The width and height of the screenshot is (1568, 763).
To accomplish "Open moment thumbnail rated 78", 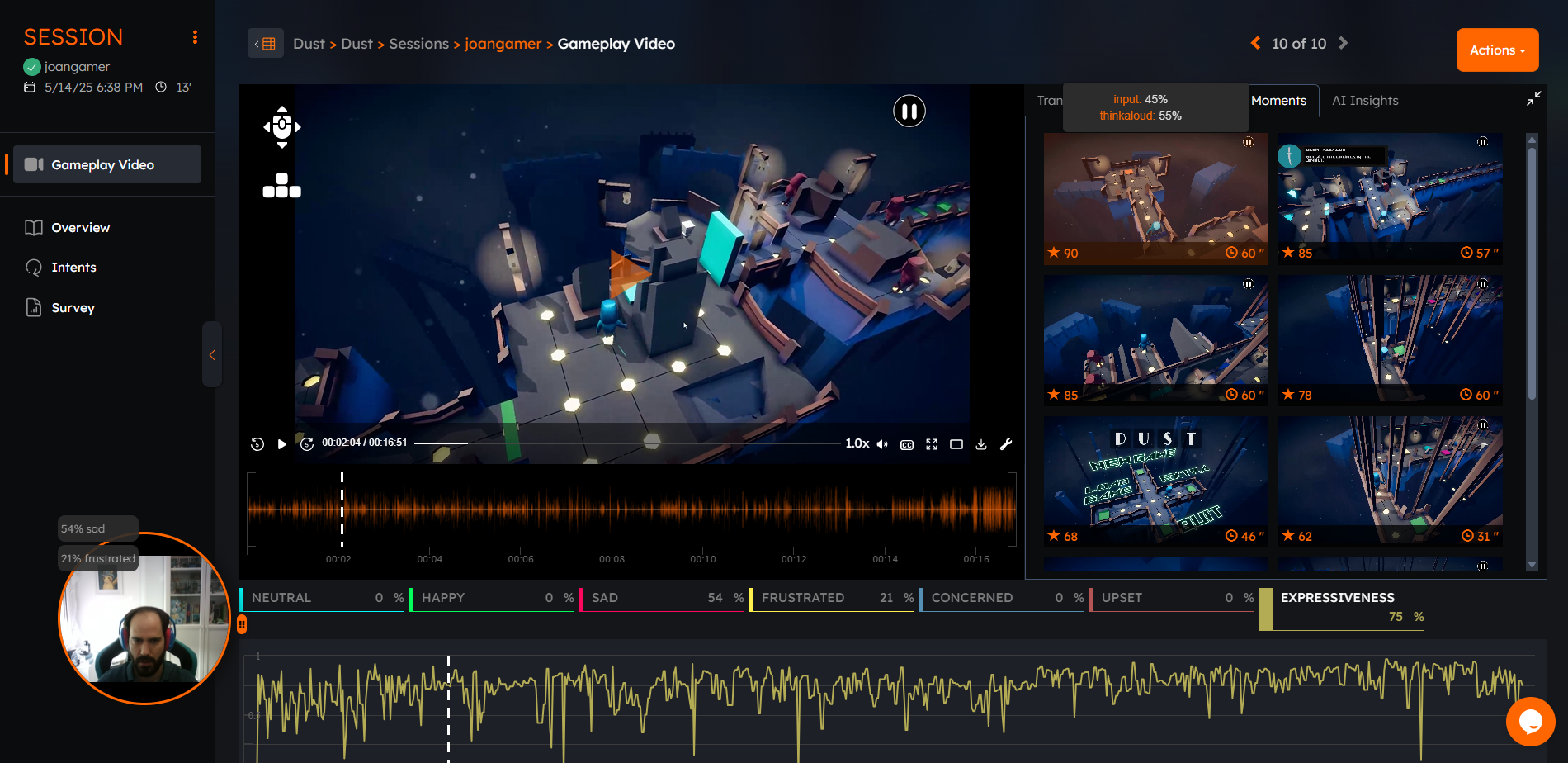I will click(x=1390, y=340).
